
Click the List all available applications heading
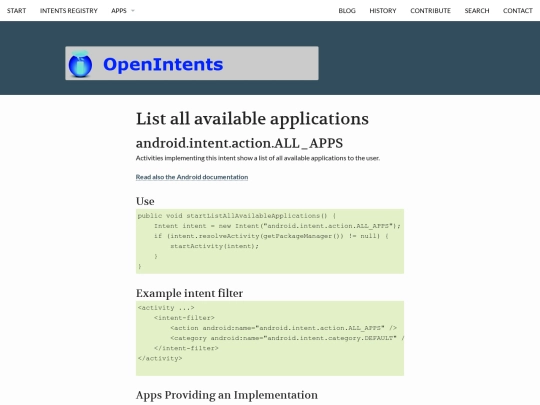tap(252, 119)
